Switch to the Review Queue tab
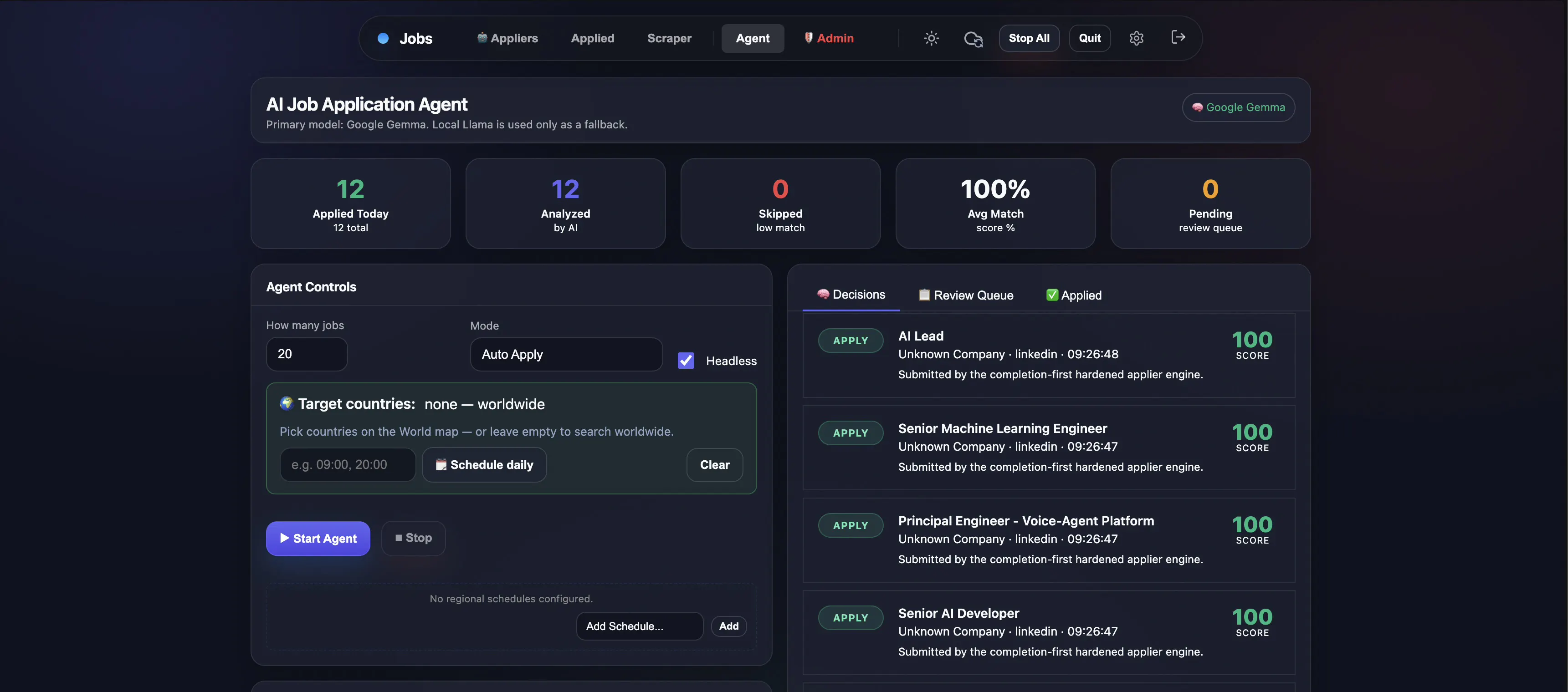The image size is (1568, 692). coord(966,295)
